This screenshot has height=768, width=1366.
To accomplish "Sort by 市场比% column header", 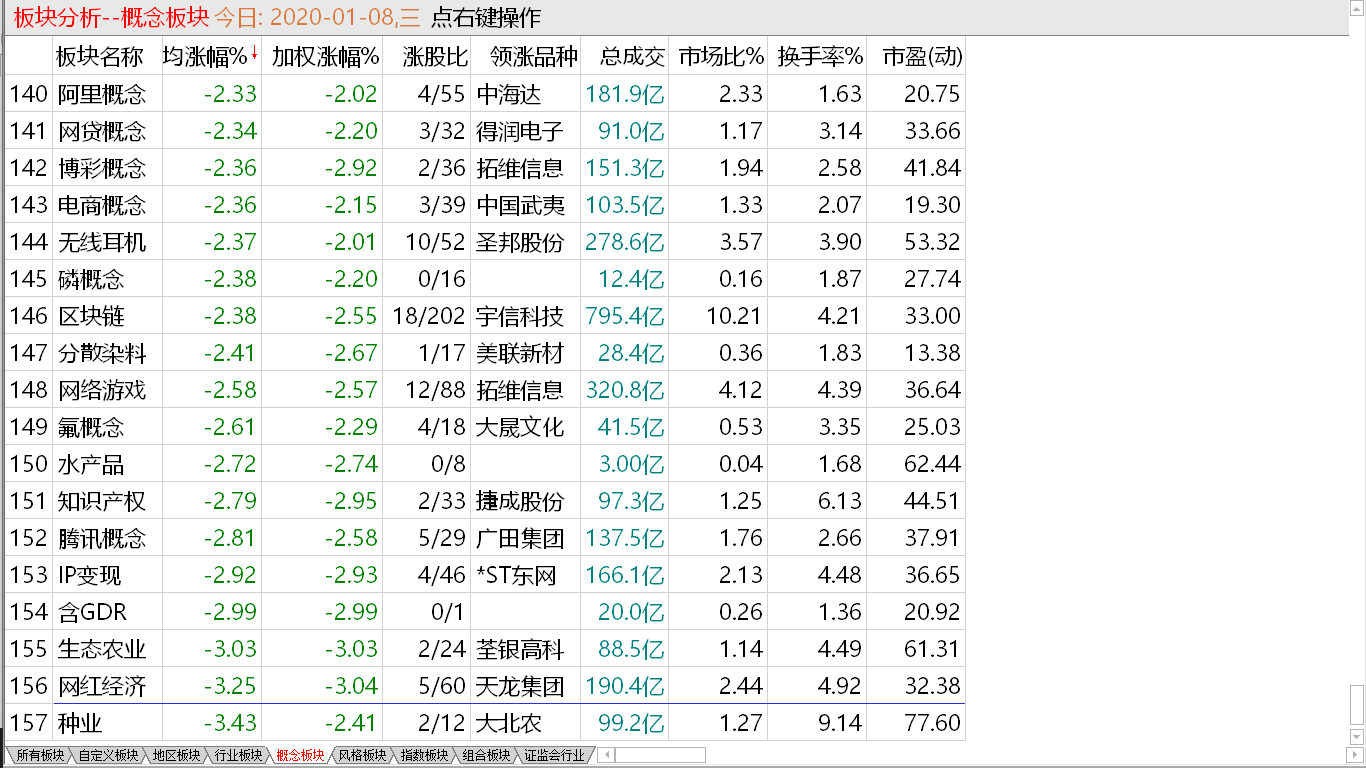I will tap(720, 56).
